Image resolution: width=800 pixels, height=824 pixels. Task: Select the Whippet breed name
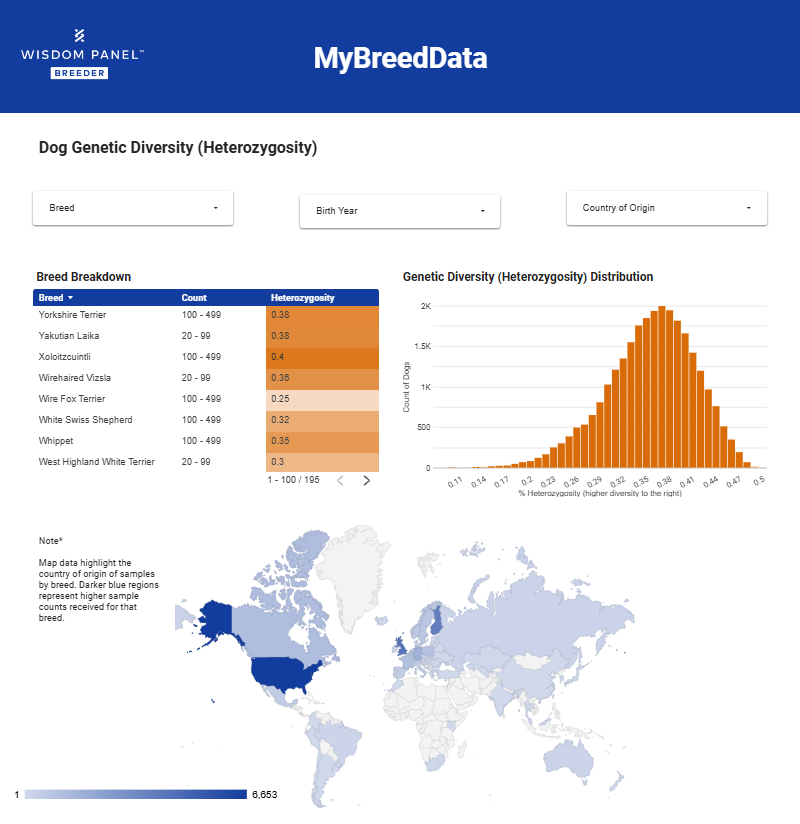tap(56, 441)
